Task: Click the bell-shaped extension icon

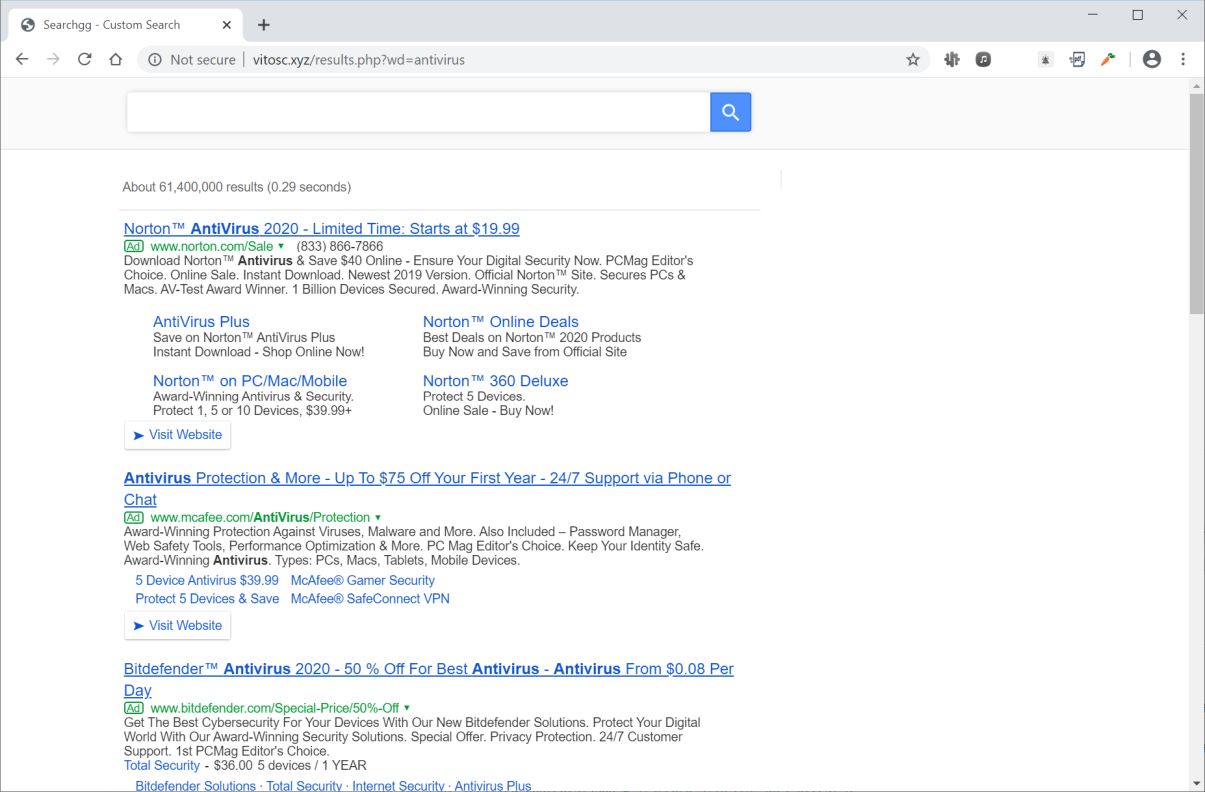Action: pyautogui.click(x=1046, y=60)
